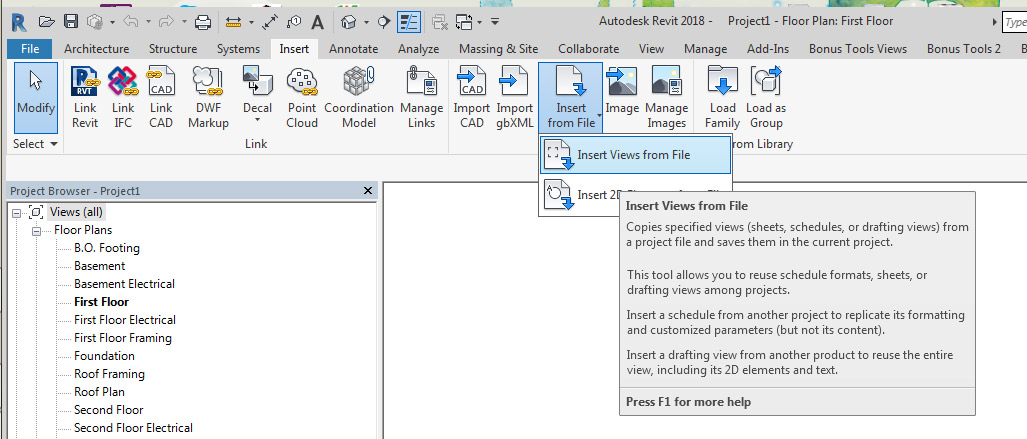Switch to the Annotate tab
Viewport: 1027px width, 439px height.
pos(354,48)
